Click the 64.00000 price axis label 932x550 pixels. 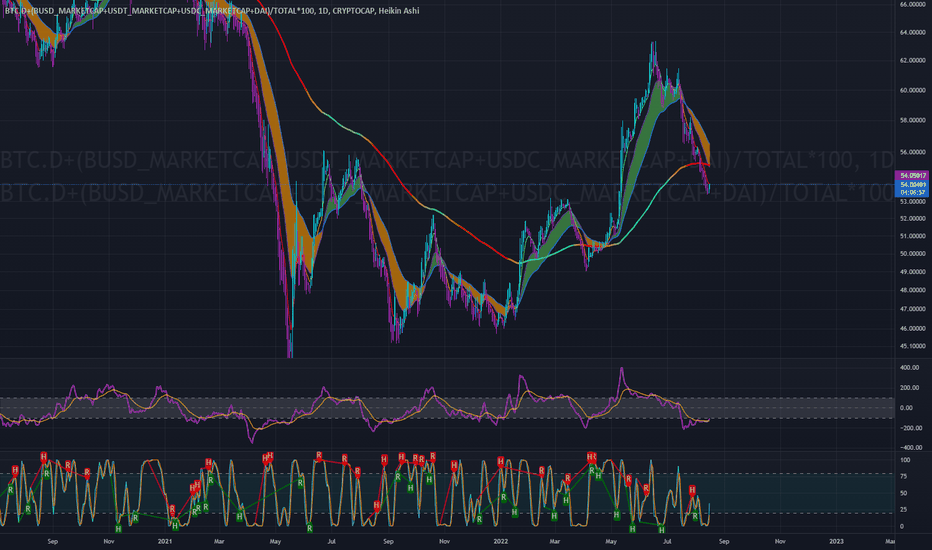[x=913, y=33]
